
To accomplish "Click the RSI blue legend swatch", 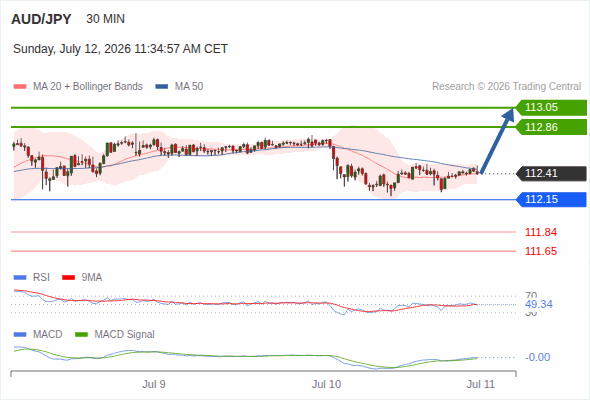I will [x=20, y=278].
